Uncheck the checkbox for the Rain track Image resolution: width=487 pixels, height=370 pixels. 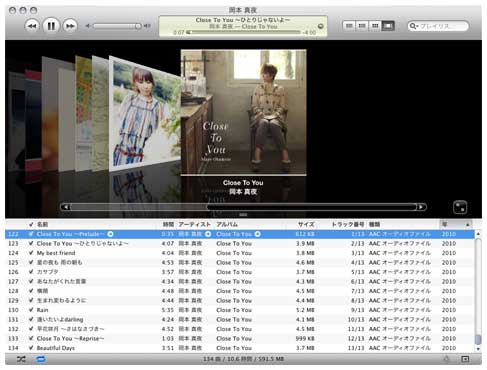[x=31, y=310]
